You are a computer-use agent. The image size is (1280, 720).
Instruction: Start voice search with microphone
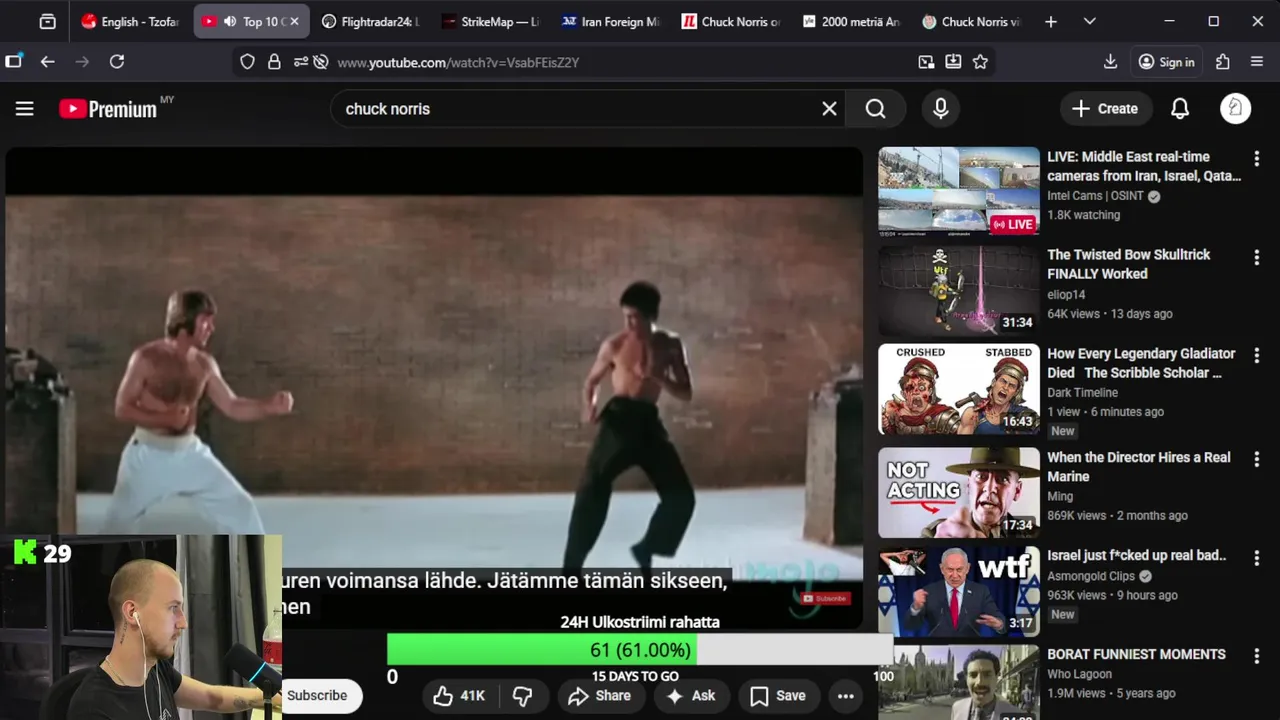(x=940, y=109)
